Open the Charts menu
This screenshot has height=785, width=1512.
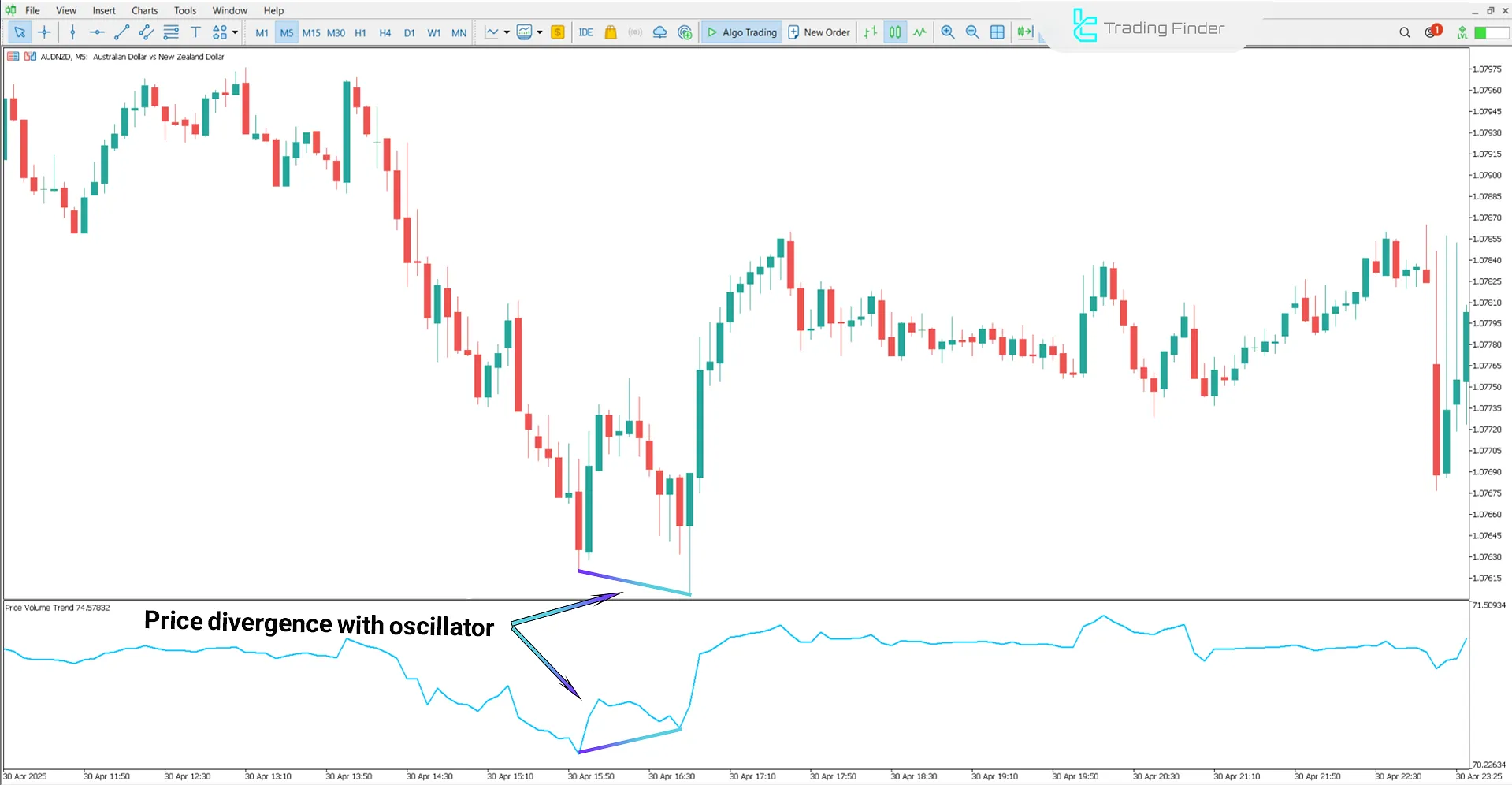144,10
